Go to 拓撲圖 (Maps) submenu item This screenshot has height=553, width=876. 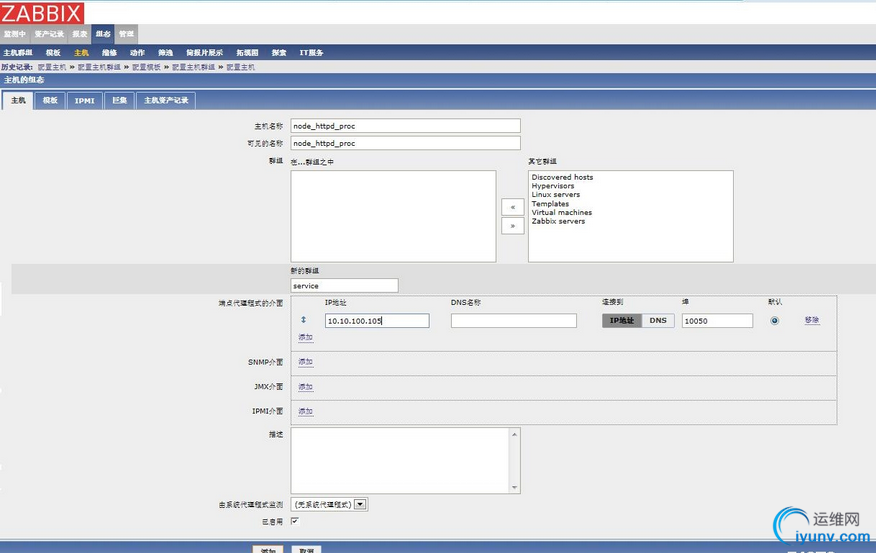pos(247,53)
